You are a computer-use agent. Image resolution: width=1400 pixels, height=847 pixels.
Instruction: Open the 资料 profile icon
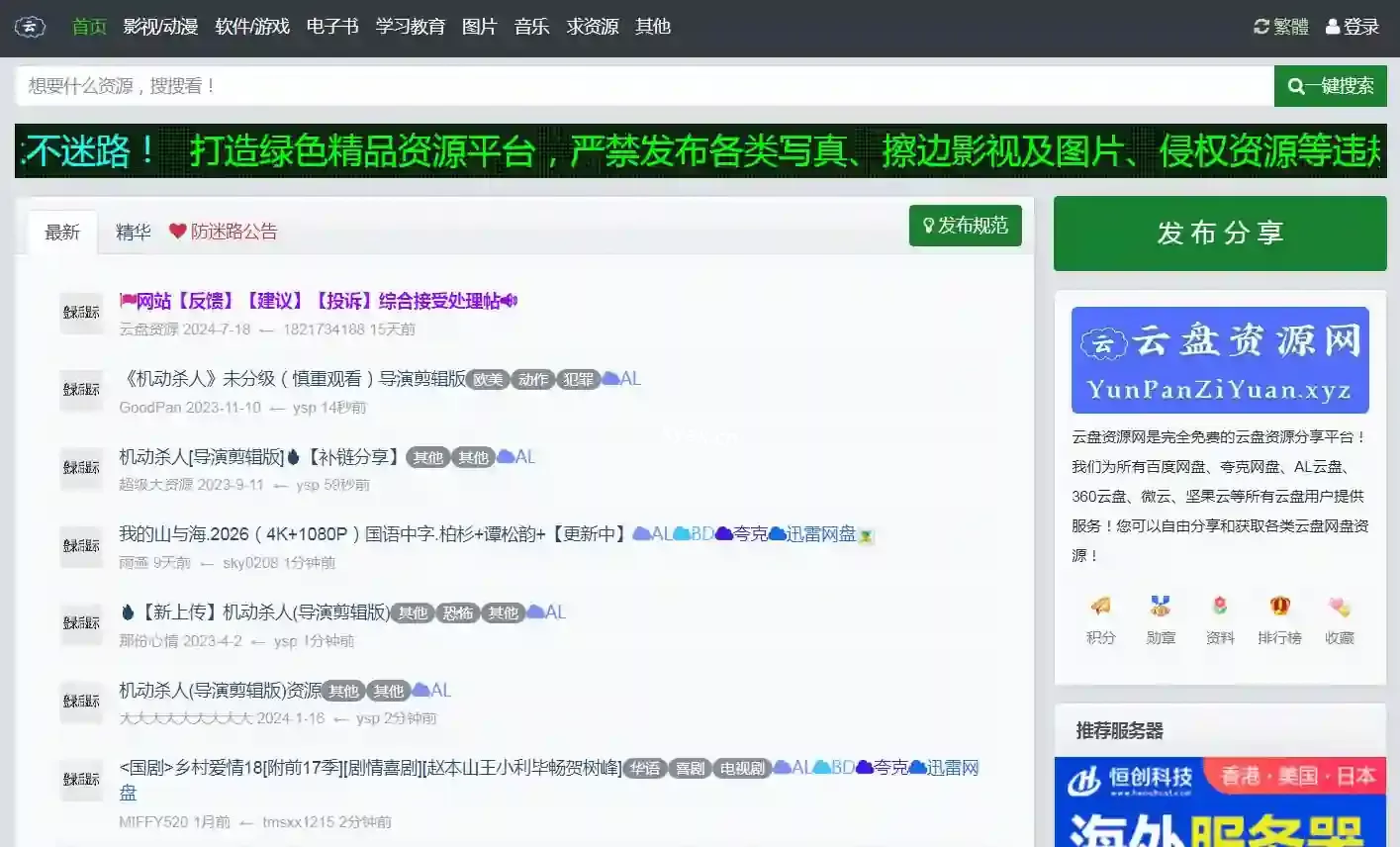pos(1220,607)
